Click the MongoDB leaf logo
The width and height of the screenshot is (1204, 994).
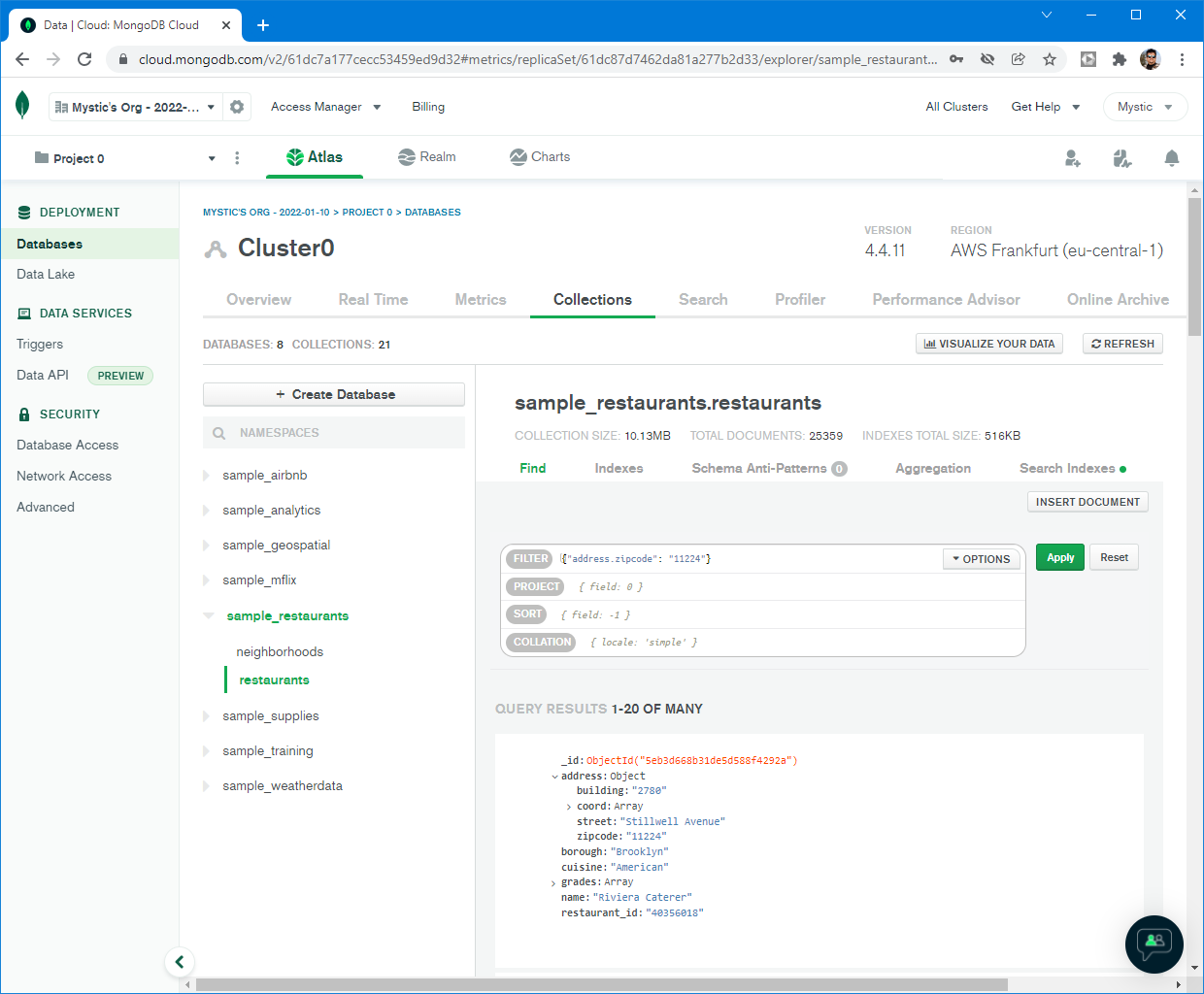22,105
